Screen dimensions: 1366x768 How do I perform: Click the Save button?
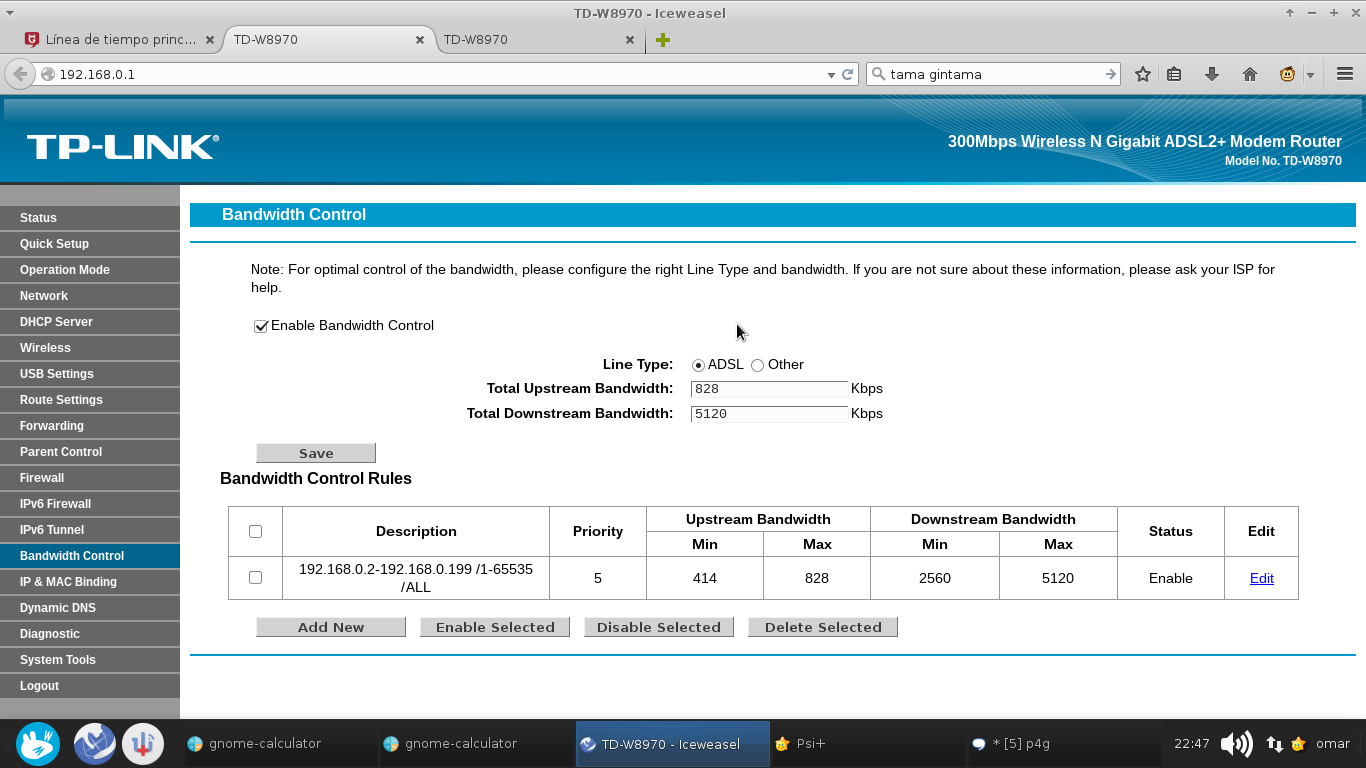point(316,453)
